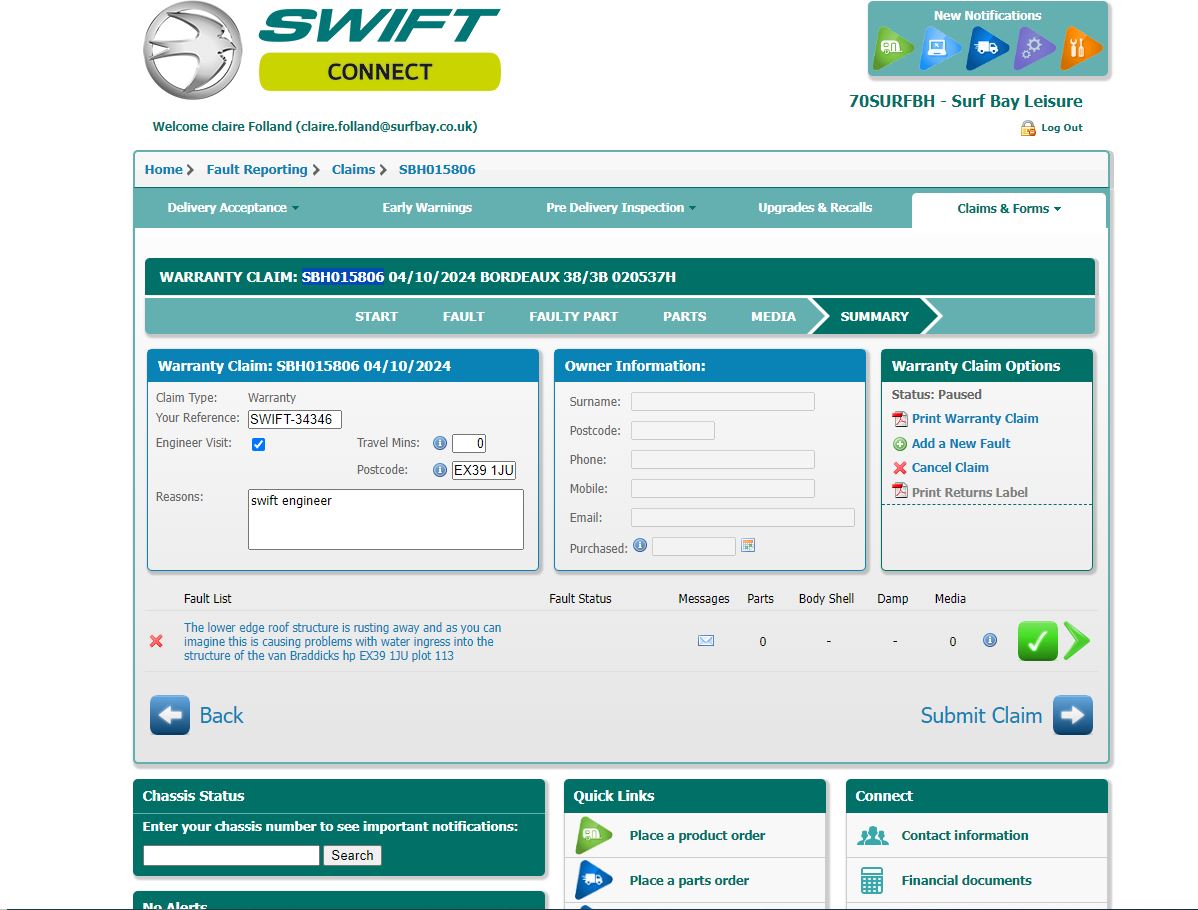Image resolution: width=1198 pixels, height=910 pixels.
Task: Go to the FAULT claim step
Action: [464, 316]
